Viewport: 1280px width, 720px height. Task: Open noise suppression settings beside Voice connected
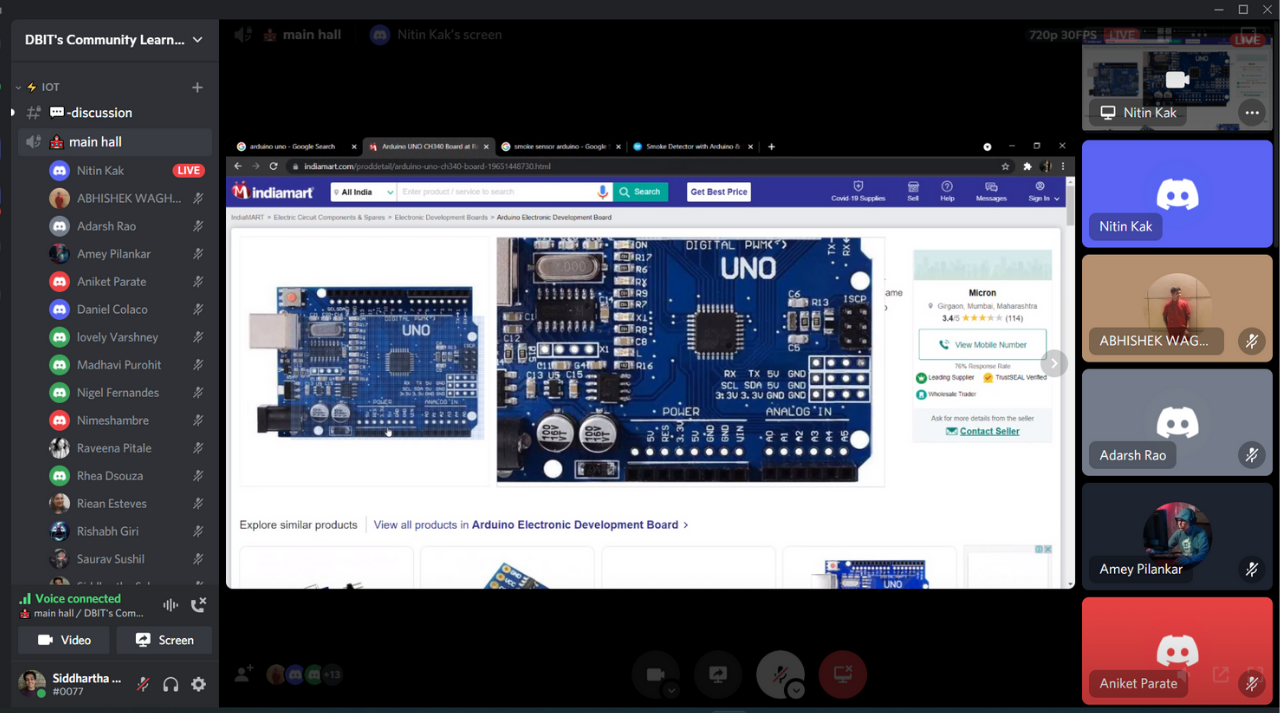[171, 605]
